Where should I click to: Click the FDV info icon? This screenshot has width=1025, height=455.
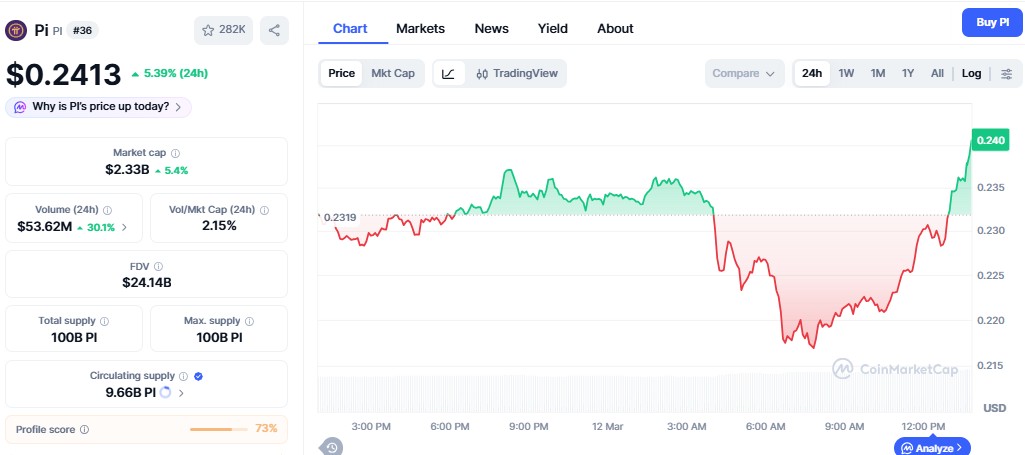[158, 267]
